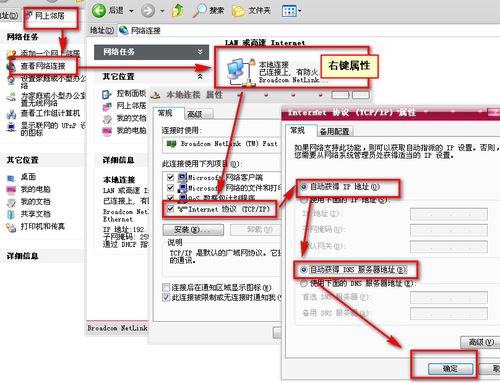This screenshot has width=500, height=383.
Task: Click the 打印机和传真 icon
Action: (x=11, y=227)
